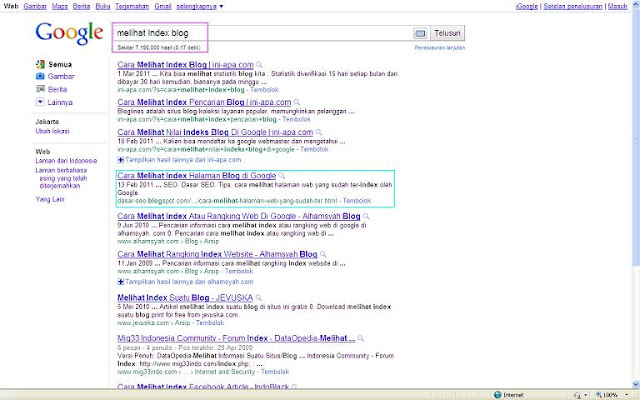Open Buku in the top navigation bar

coord(103,7)
